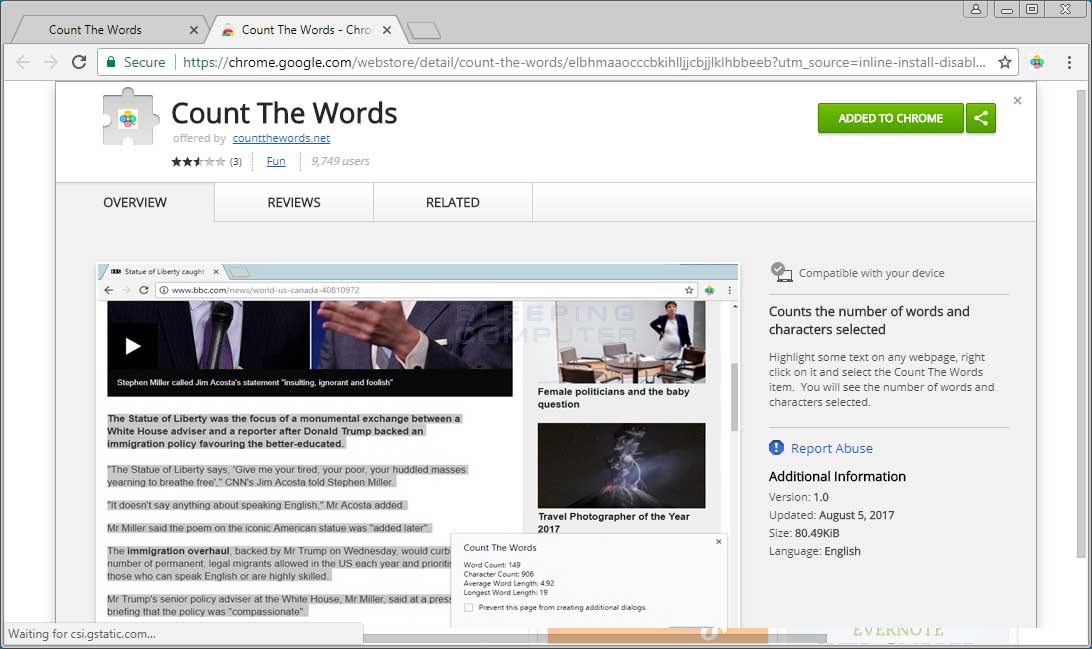This screenshot has width=1092, height=649.
Task: Click 'Word Count: 149' in preview dialog
Action: [492, 565]
